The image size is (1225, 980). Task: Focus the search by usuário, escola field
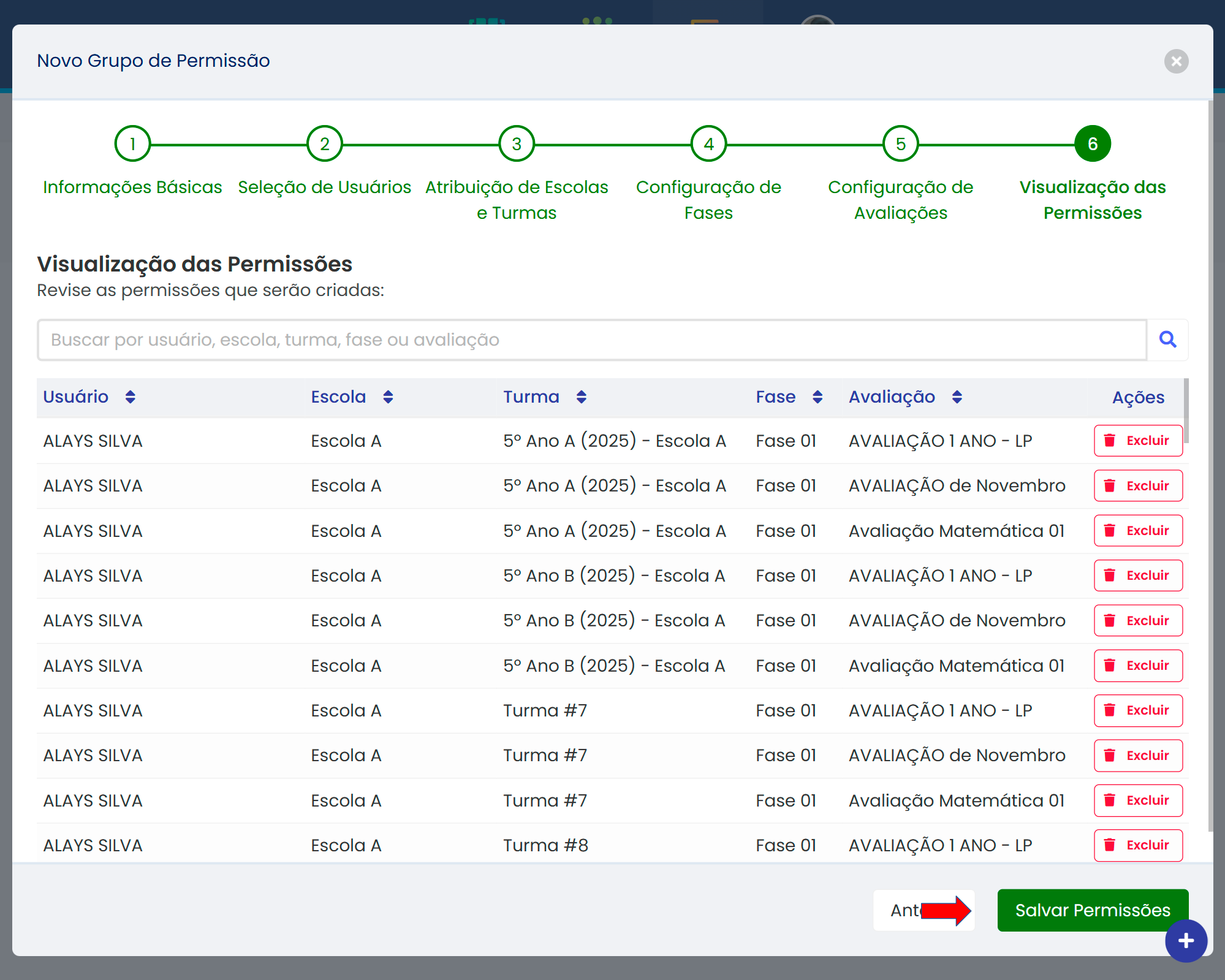(591, 340)
